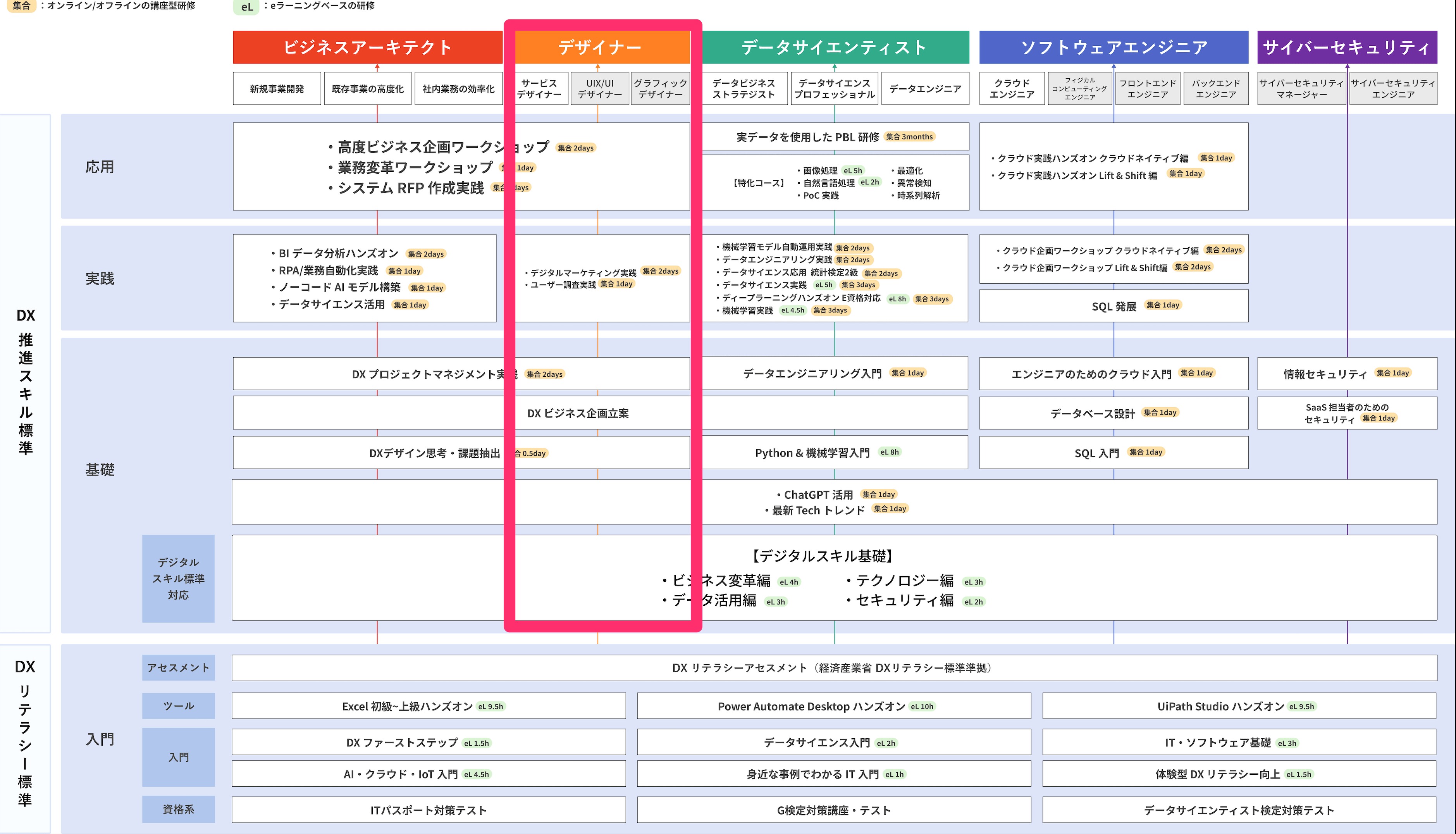
Task: Click the G検定対策講座・テスト box
Action: tap(834, 810)
